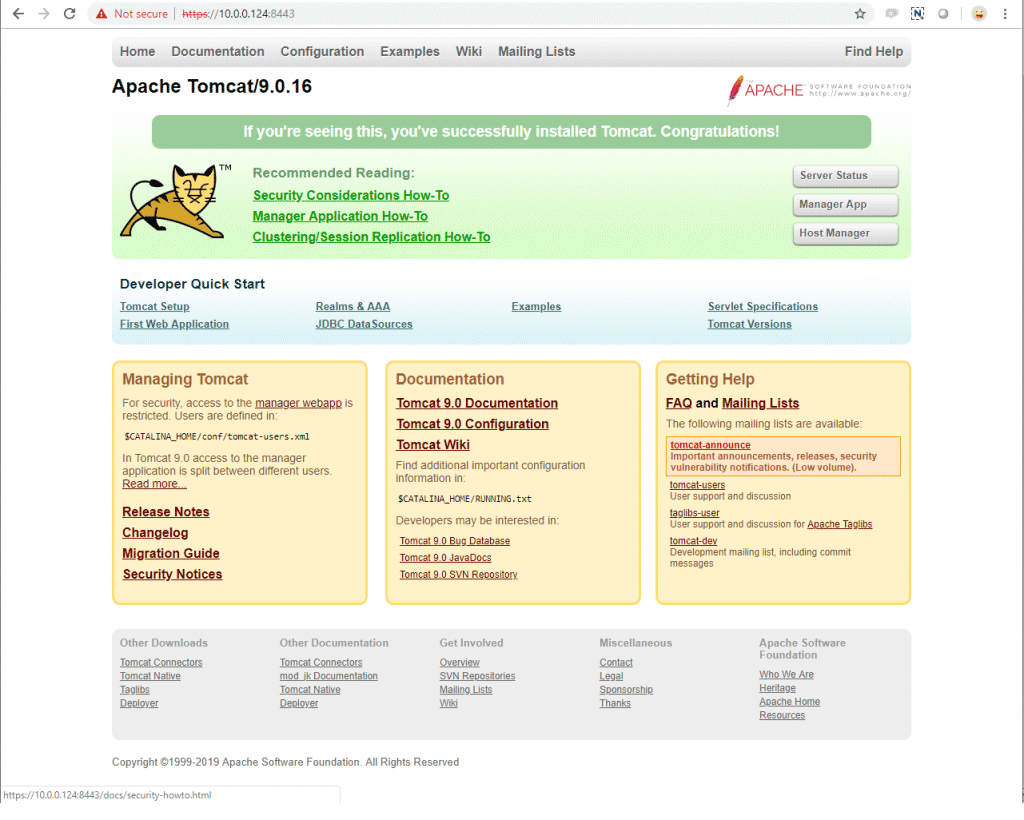Open the Home navigation item

[x=137, y=52]
